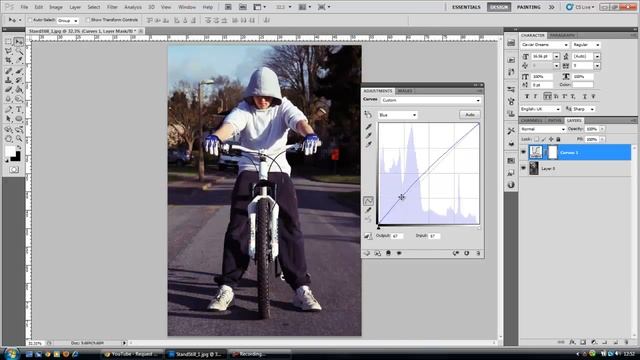Choose the black point eyedropper in Curves
The height and width of the screenshot is (360, 640).
click(368, 127)
